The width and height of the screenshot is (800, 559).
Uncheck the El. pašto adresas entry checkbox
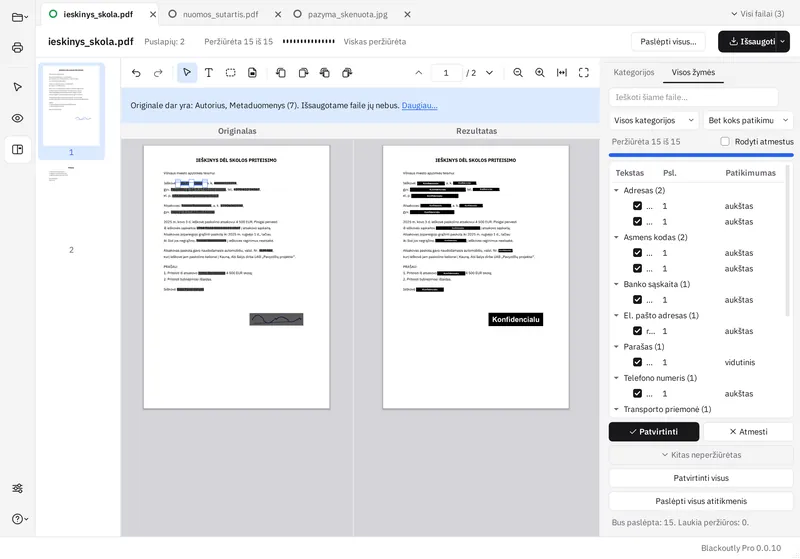[637, 331]
